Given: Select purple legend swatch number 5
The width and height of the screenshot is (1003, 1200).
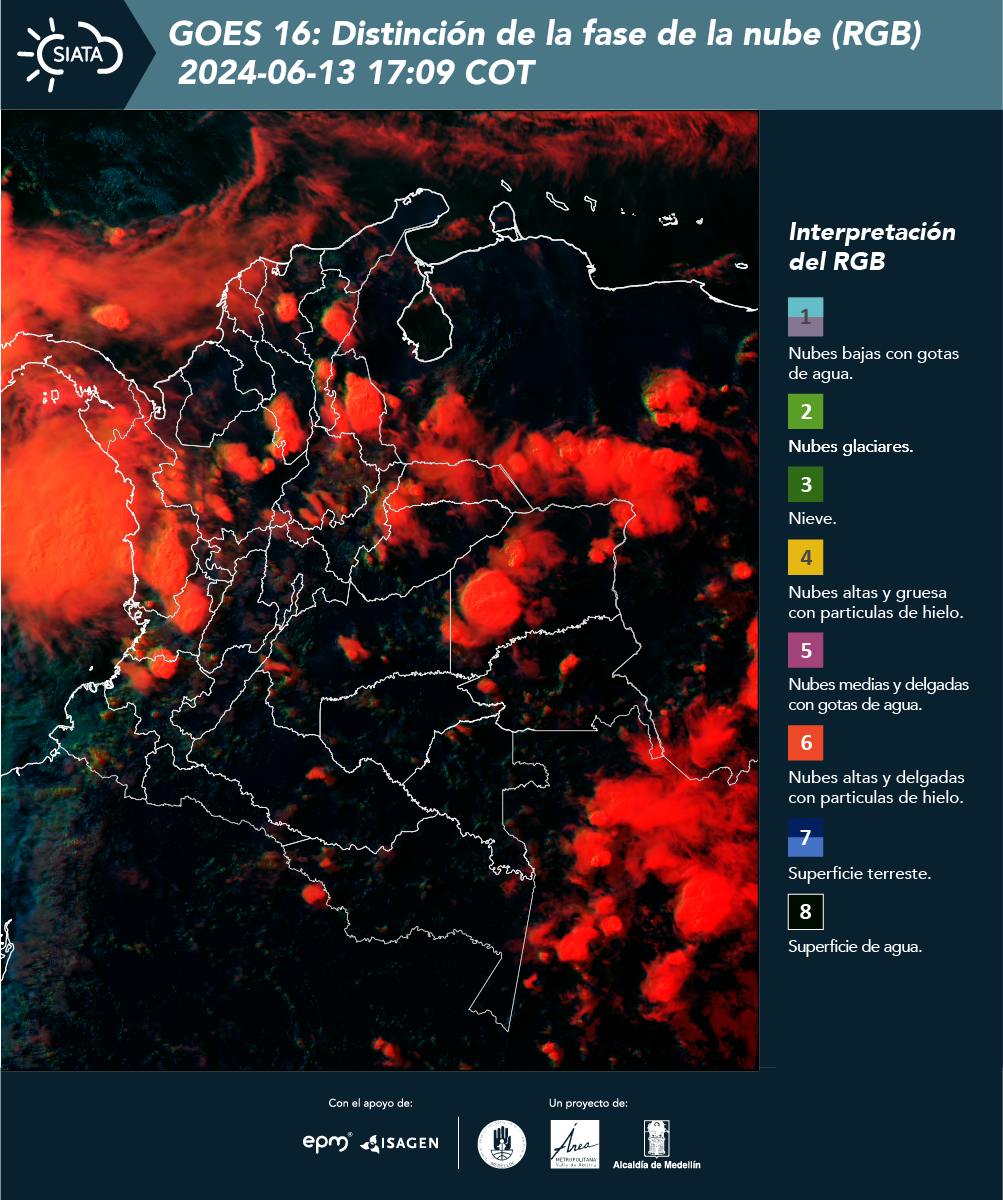Looking at the screenshot, I should 805,650.
